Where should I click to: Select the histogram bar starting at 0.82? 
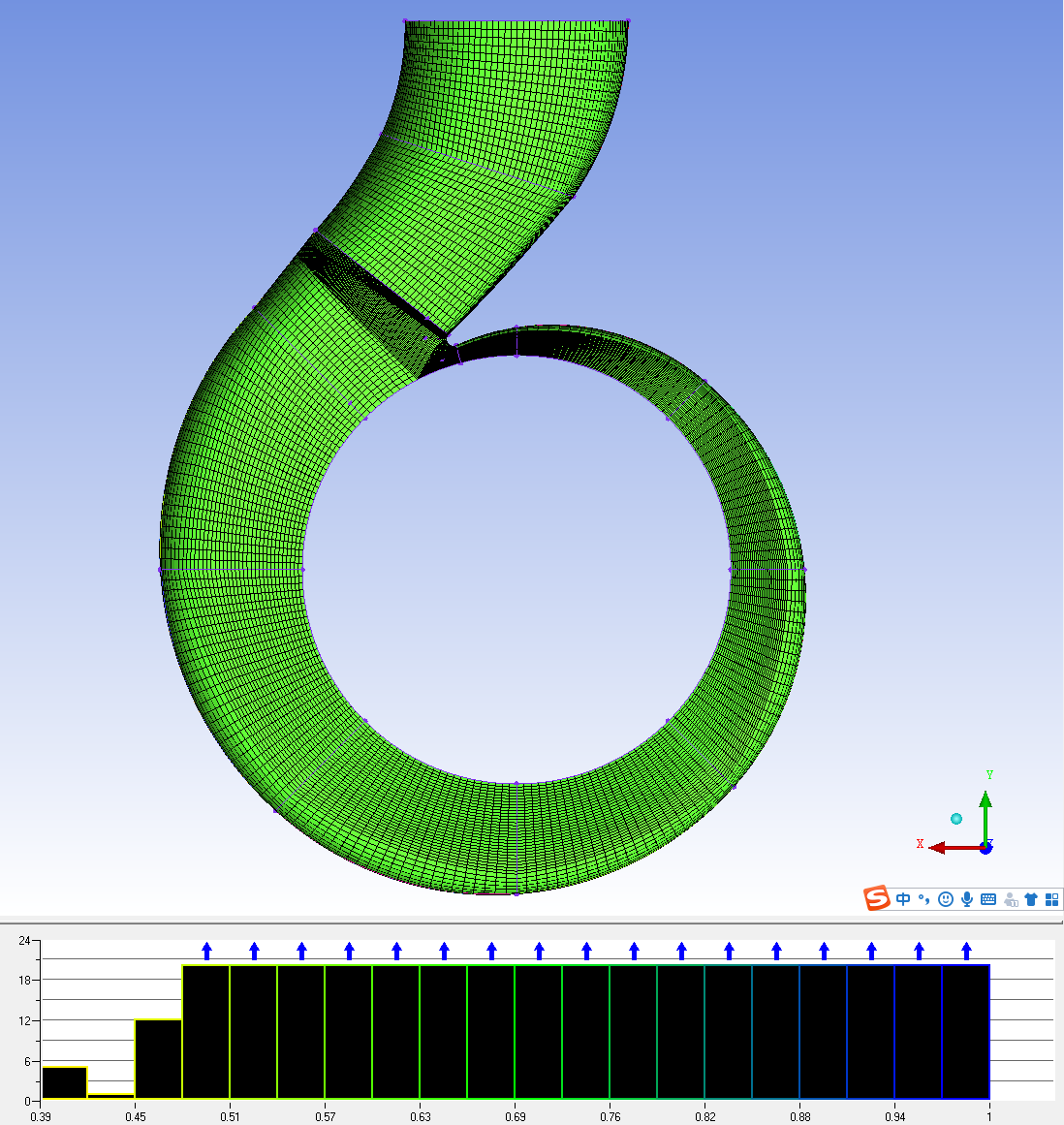(x=728, y=1032)
